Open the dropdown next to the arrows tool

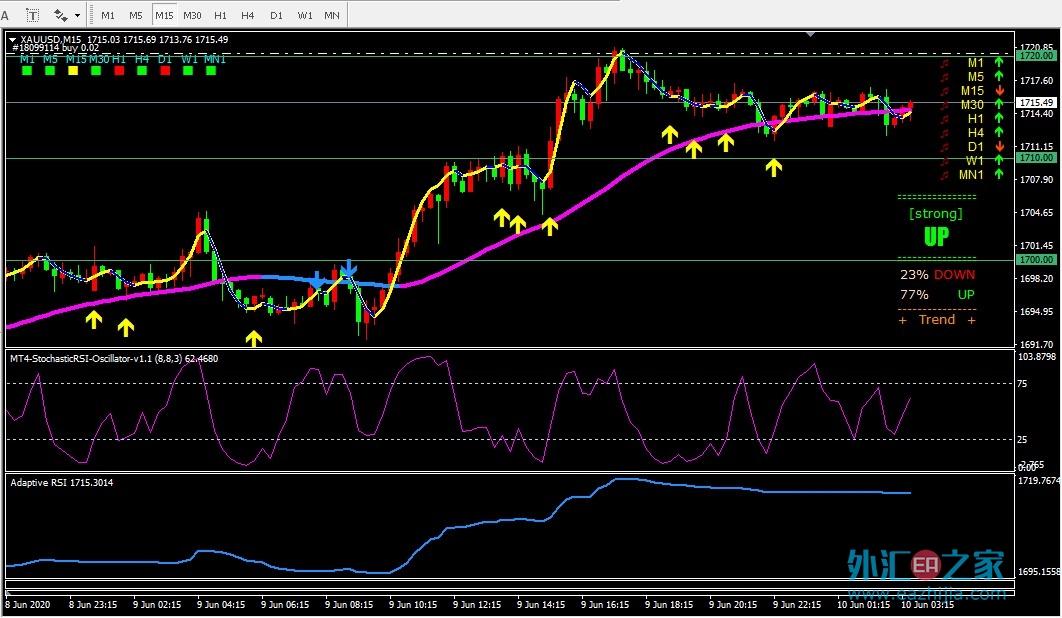[x=77, y=15]
